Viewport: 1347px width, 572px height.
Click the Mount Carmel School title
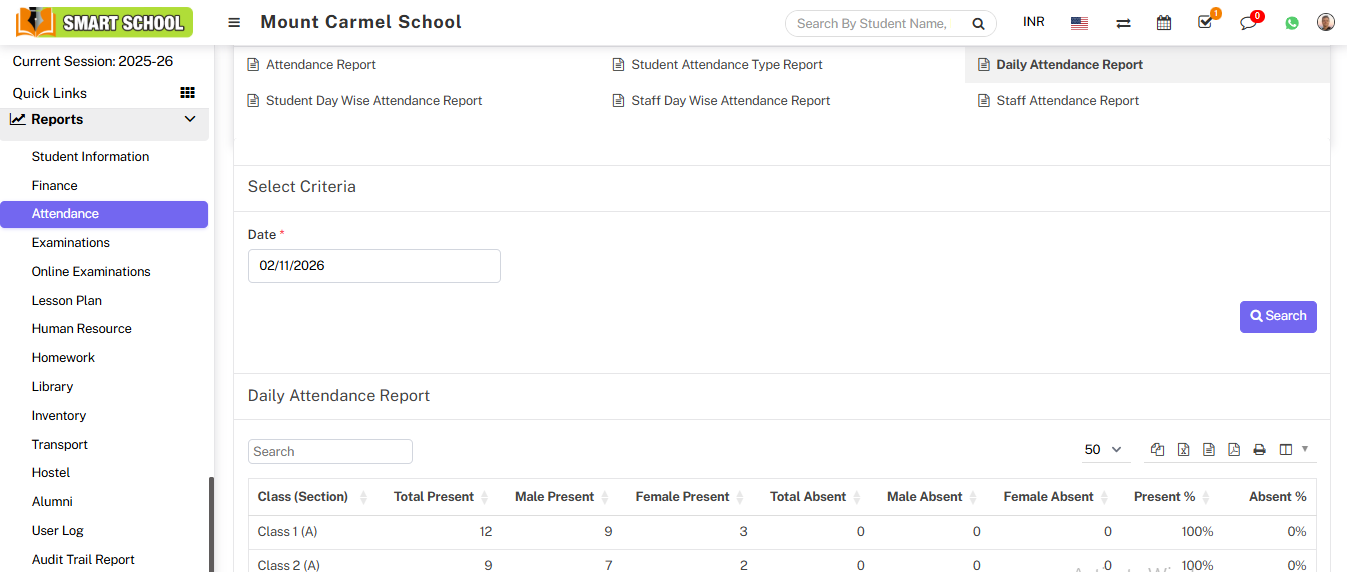[361, 21]
